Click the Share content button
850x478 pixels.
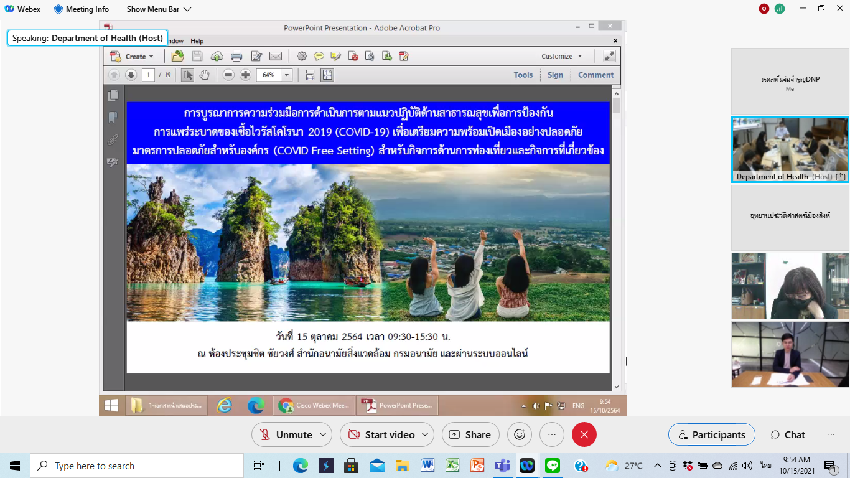pos(470,435)
